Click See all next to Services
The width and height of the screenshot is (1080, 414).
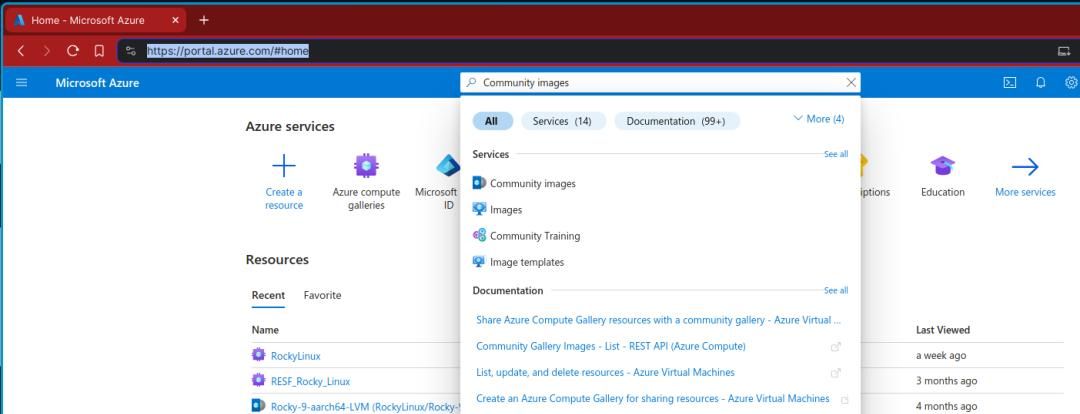click(836, 154)
